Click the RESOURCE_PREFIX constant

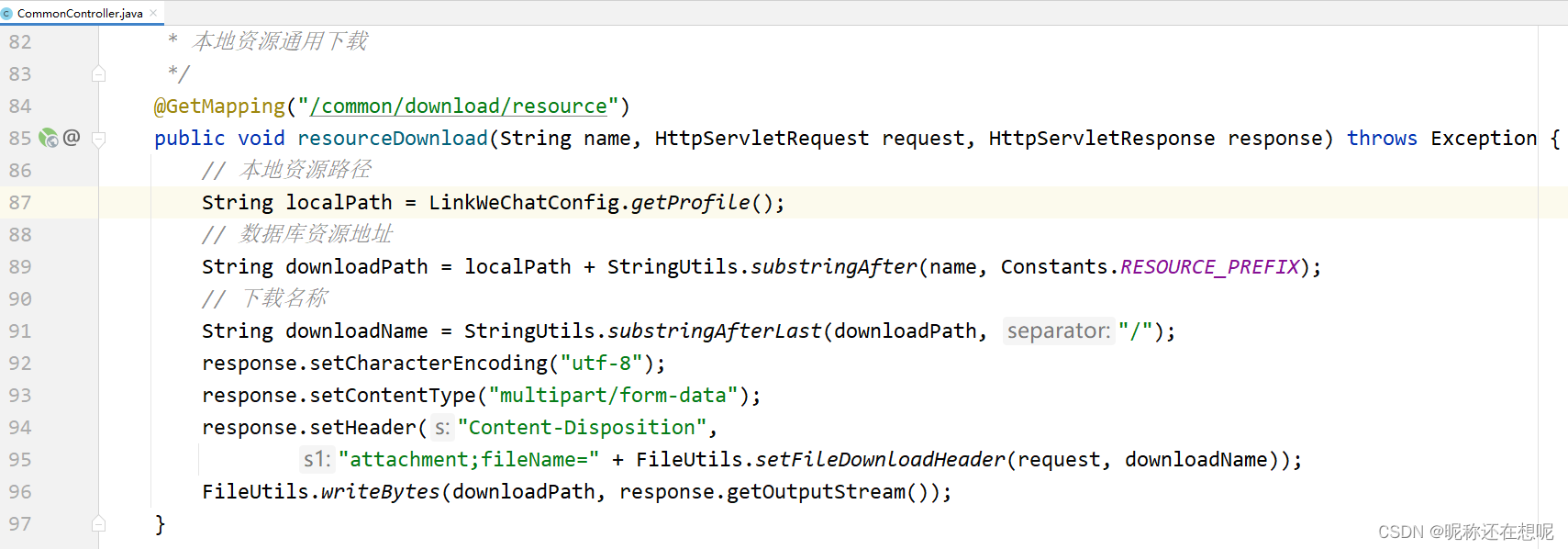coord(1210,267)
